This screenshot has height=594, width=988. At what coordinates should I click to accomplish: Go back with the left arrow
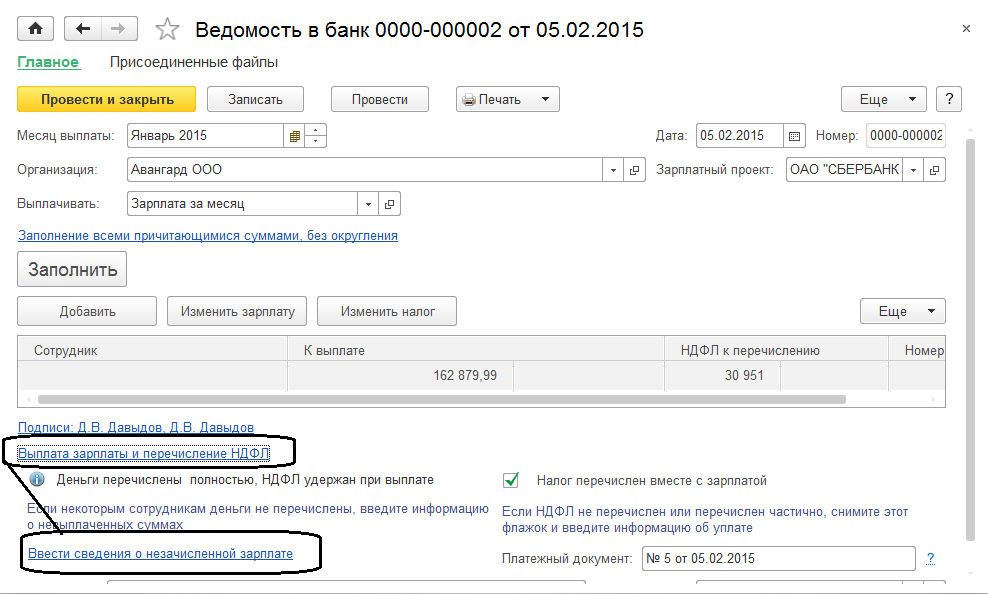(82, 30)
